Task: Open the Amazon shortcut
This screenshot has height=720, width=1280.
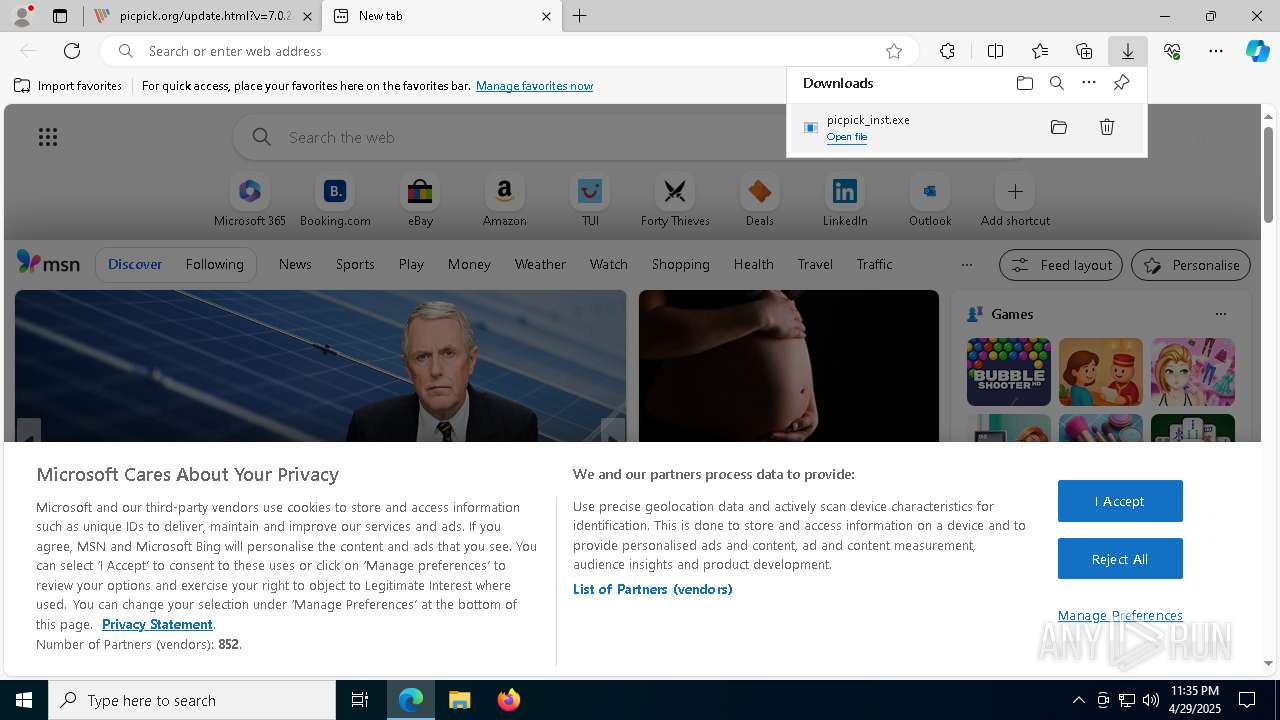Action: [505, 200]
